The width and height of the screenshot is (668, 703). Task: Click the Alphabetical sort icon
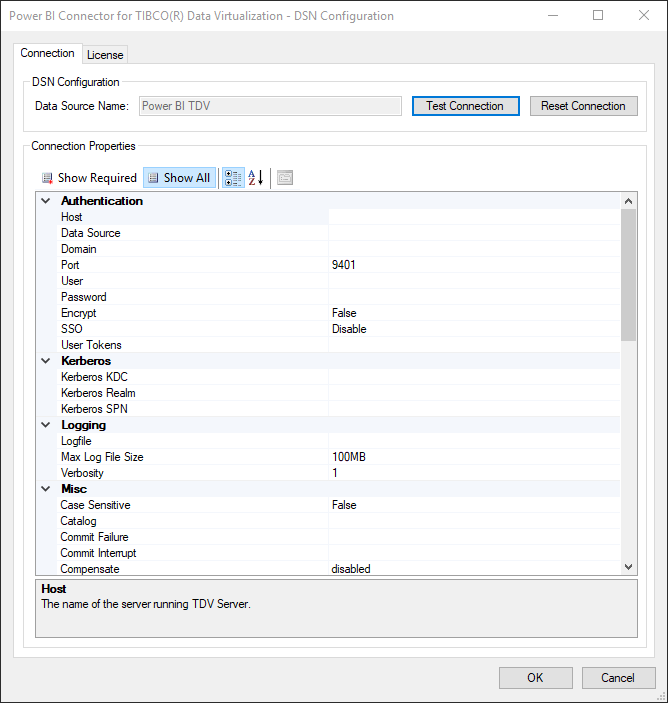[256, 178]
